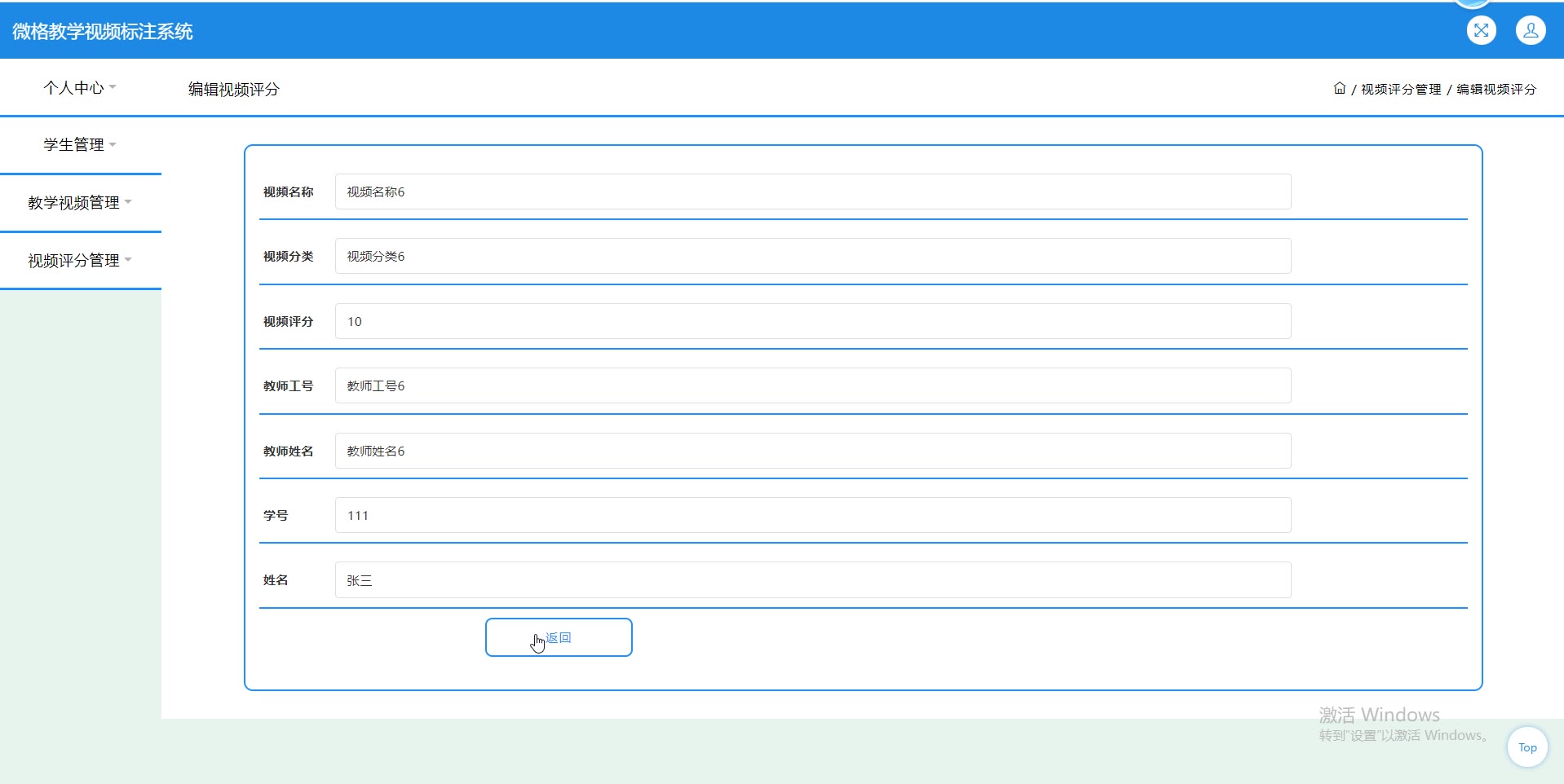1564x784 pixels.
Task: Go to home via breadcrumb house icon
Action: point(1339,88)
